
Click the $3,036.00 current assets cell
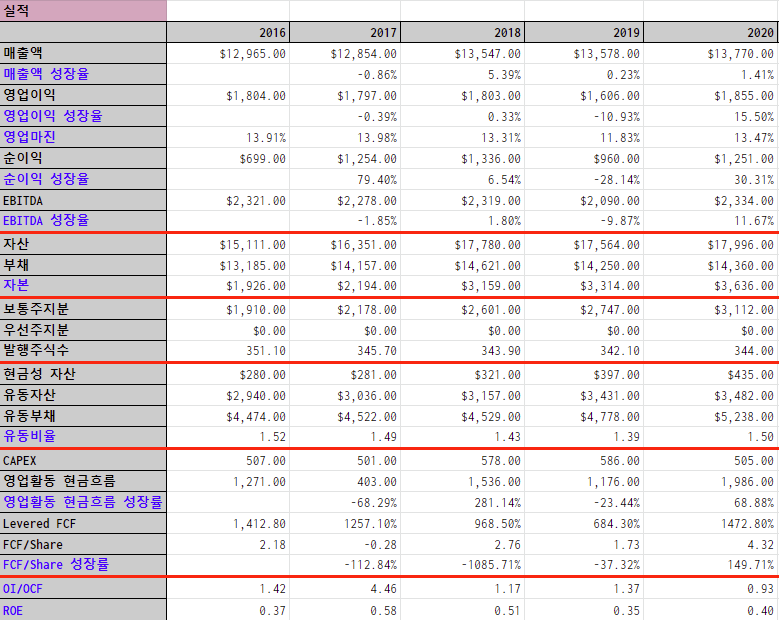click(x=345, y=395)
